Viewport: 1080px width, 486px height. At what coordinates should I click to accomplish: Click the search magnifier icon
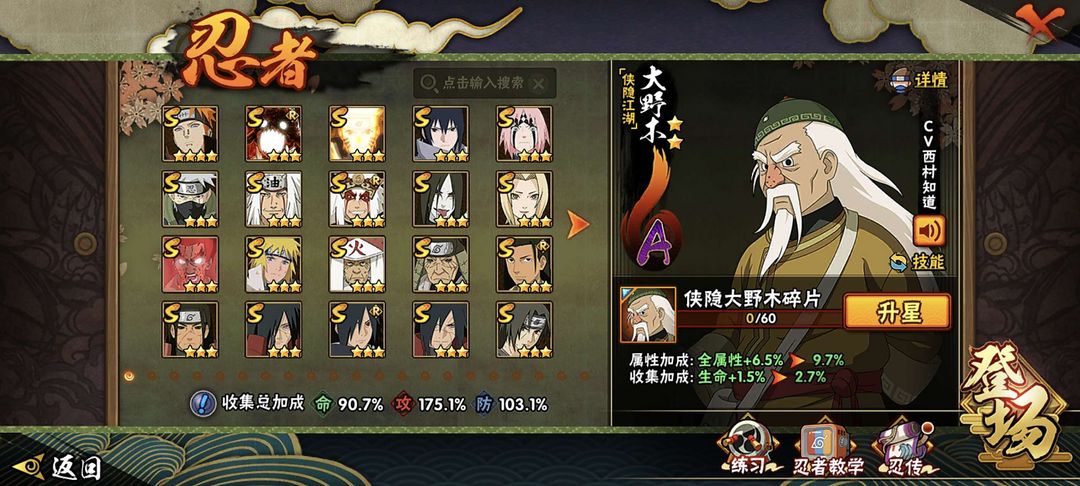click(428, 83)
